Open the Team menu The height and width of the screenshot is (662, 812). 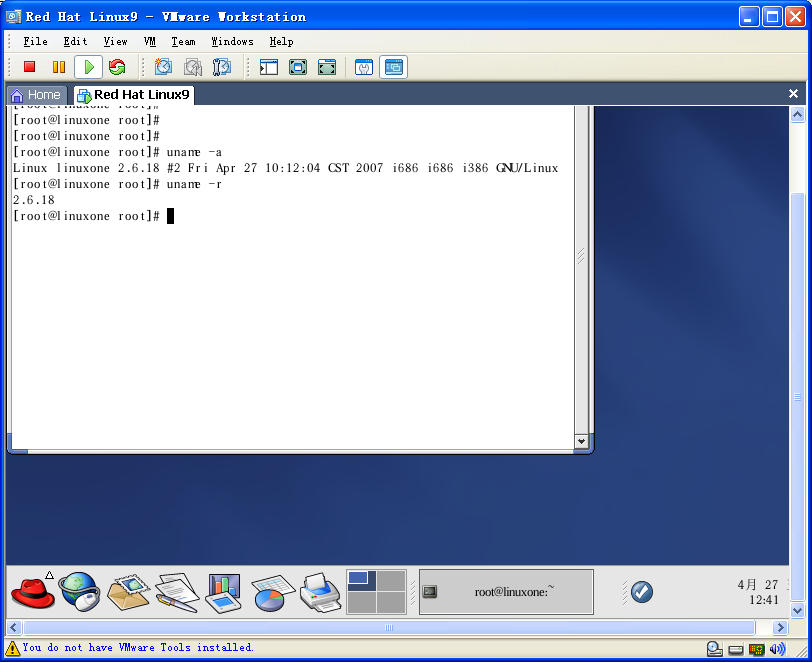coord(183,41)
